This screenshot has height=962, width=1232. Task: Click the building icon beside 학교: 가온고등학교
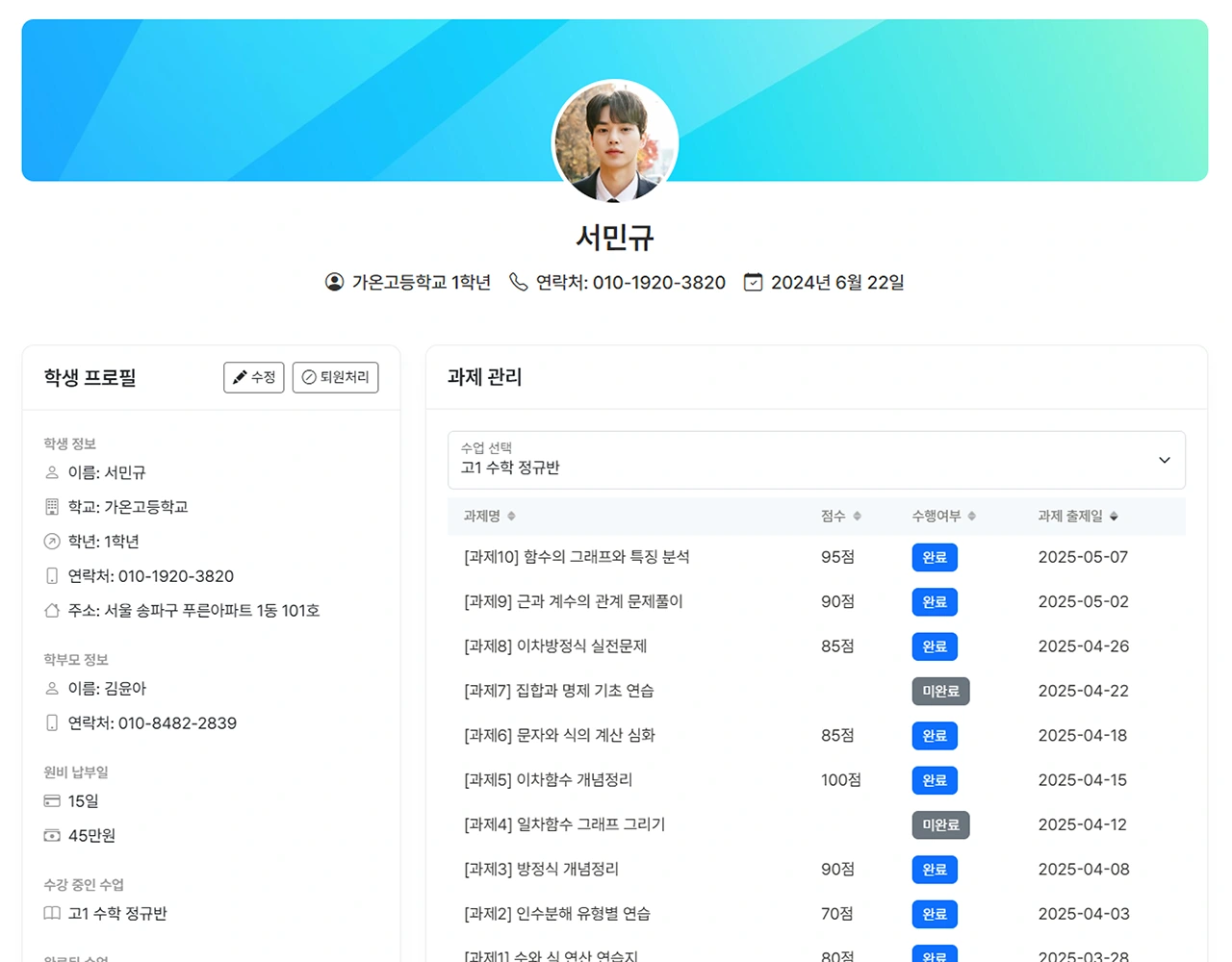coord(52,507)
